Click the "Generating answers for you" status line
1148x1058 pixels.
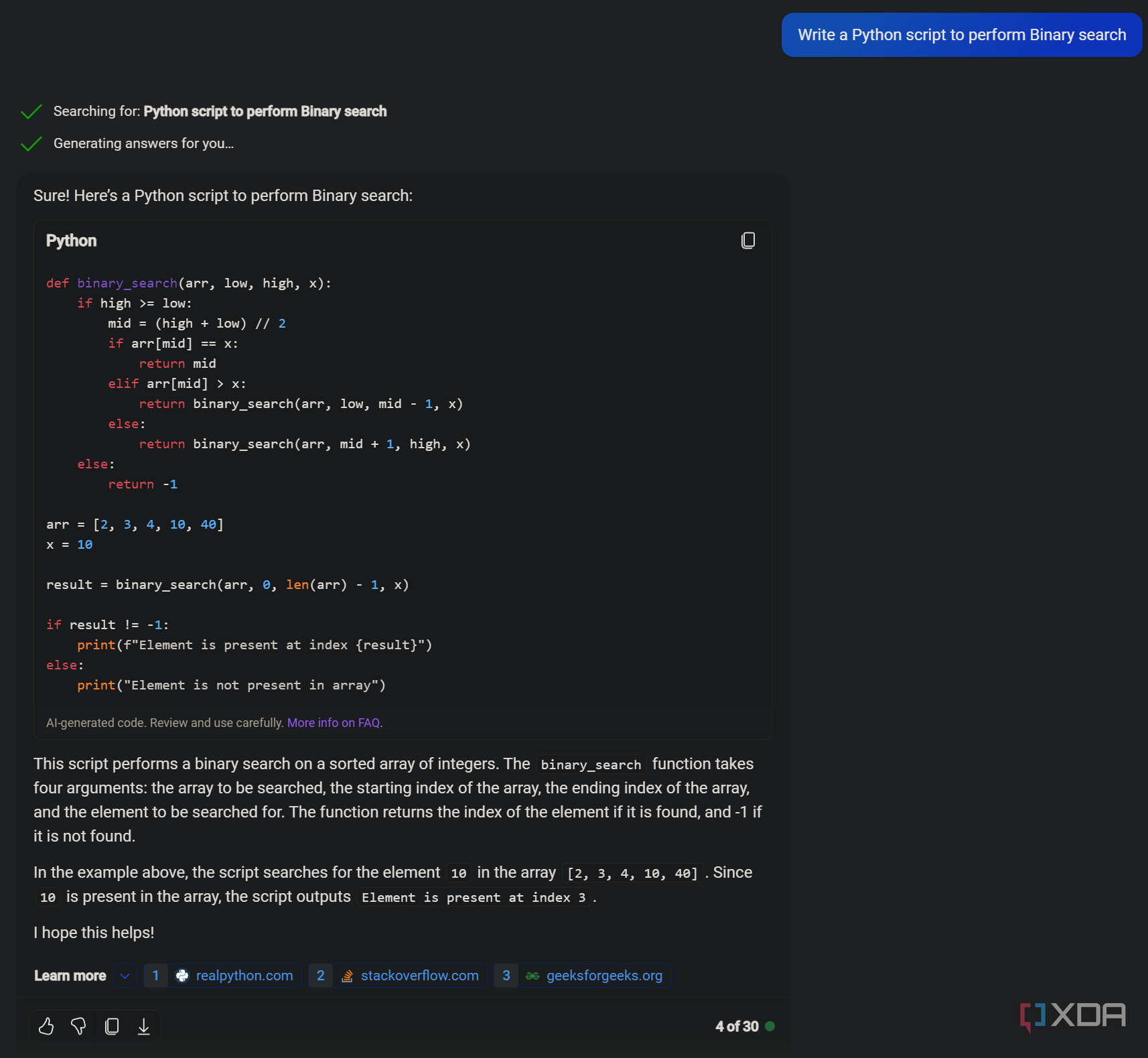tap(143, 143)
